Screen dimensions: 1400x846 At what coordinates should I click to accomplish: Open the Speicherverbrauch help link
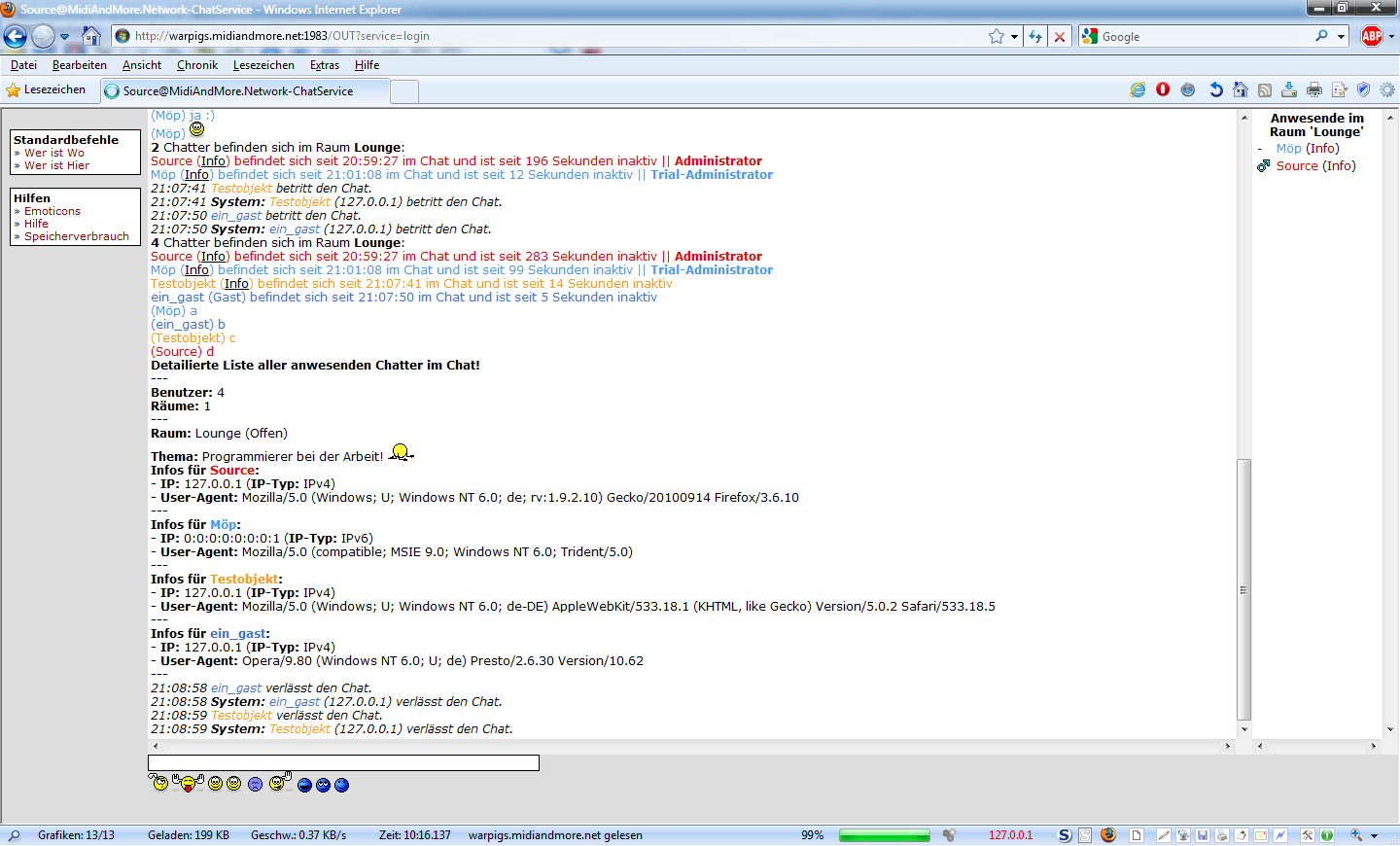pyautogui.click(x=77, y=236)
